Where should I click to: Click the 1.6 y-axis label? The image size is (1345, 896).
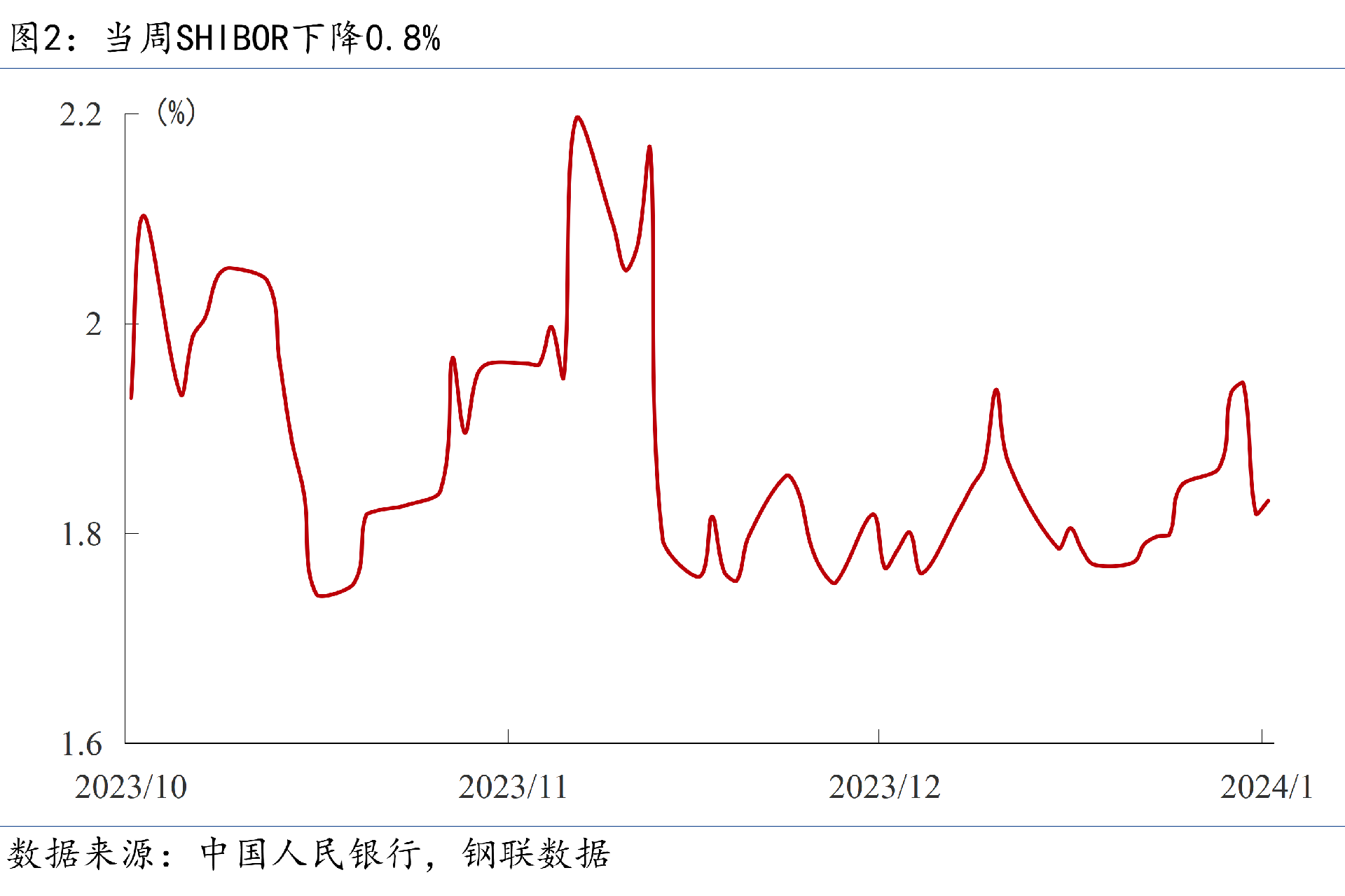(x=81, y=744)
